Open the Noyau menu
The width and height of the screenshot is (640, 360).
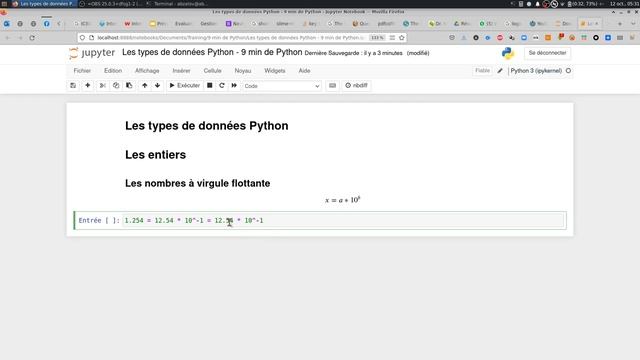[x=242, y=71]
